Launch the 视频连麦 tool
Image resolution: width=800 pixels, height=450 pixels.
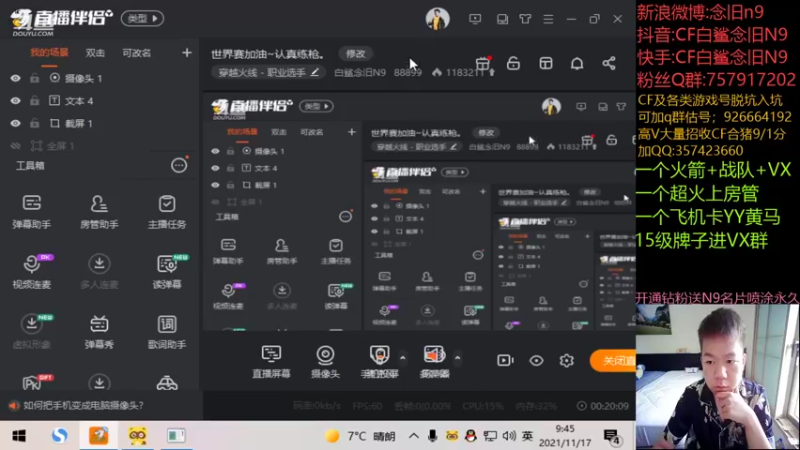(32, 271)
